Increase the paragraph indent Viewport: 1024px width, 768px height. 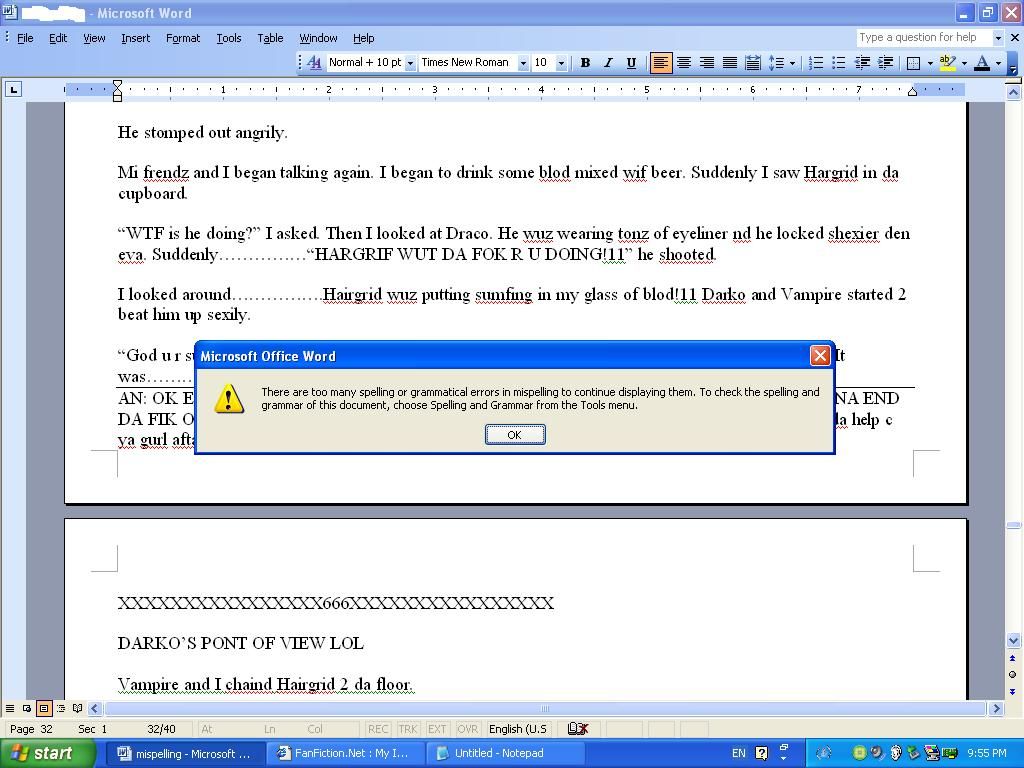tap(885, 63)
